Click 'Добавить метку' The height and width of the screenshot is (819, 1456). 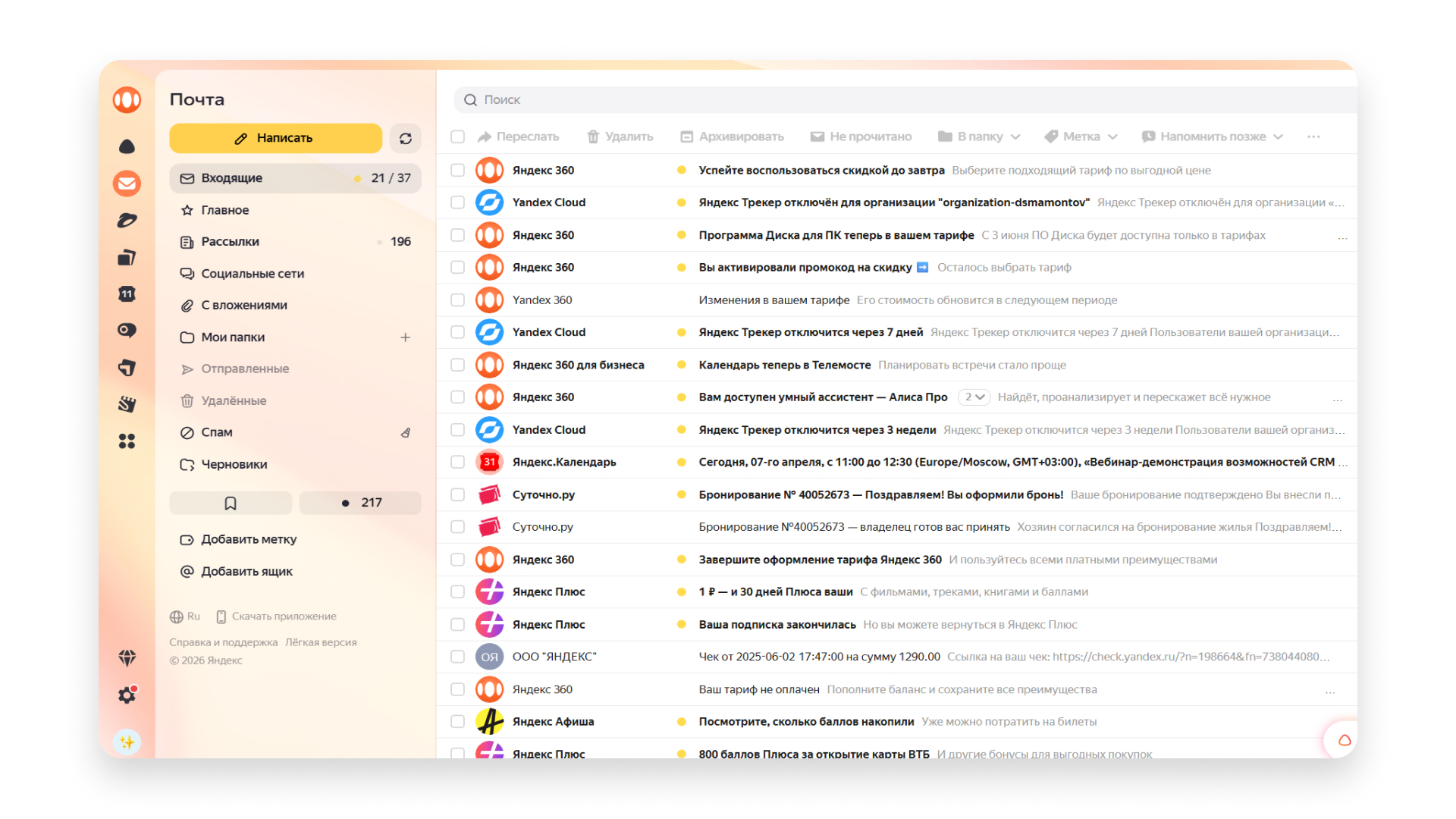coord(238,540)
